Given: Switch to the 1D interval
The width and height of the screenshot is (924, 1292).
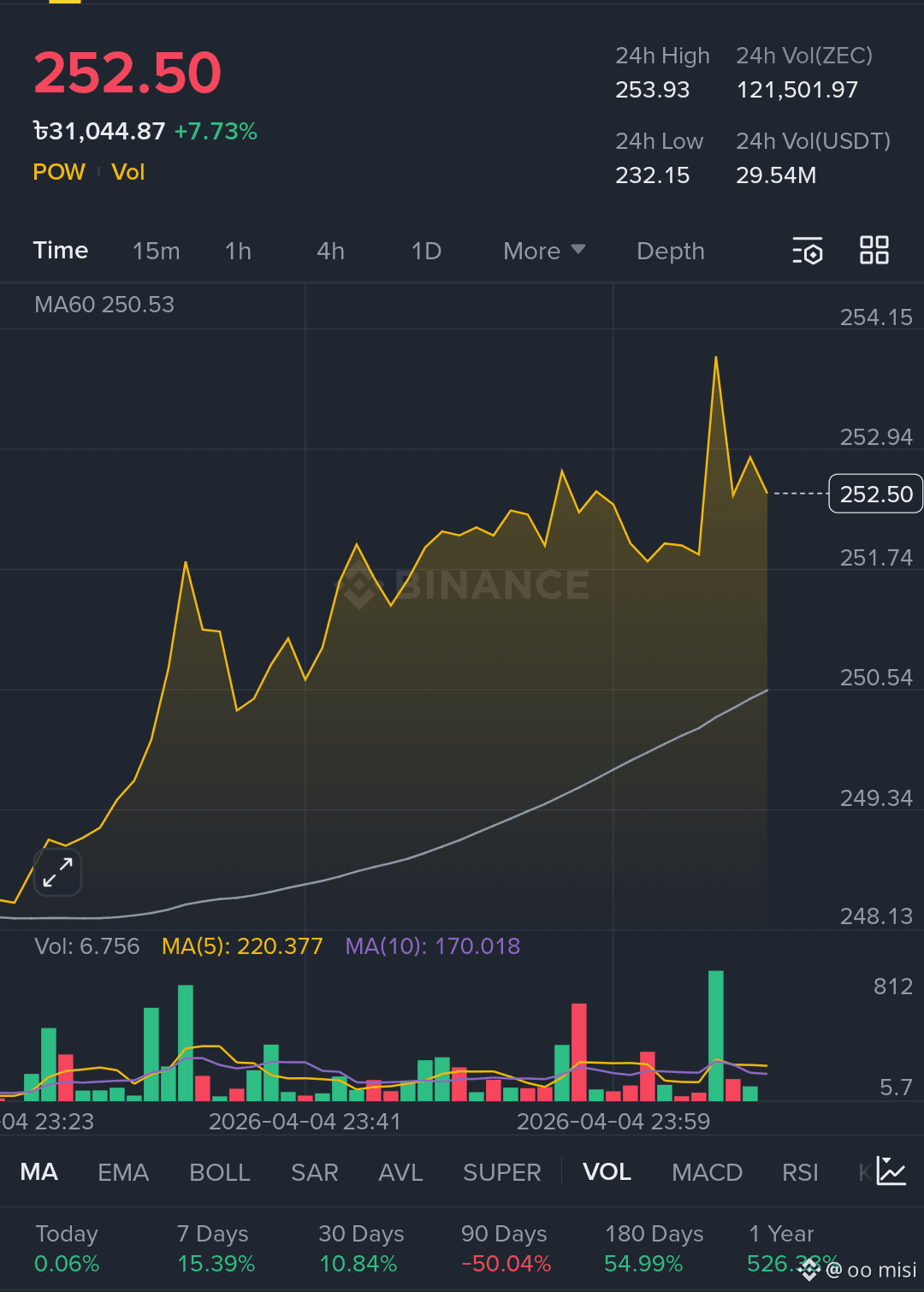Looking at the screenshot, I should [426, 251].
